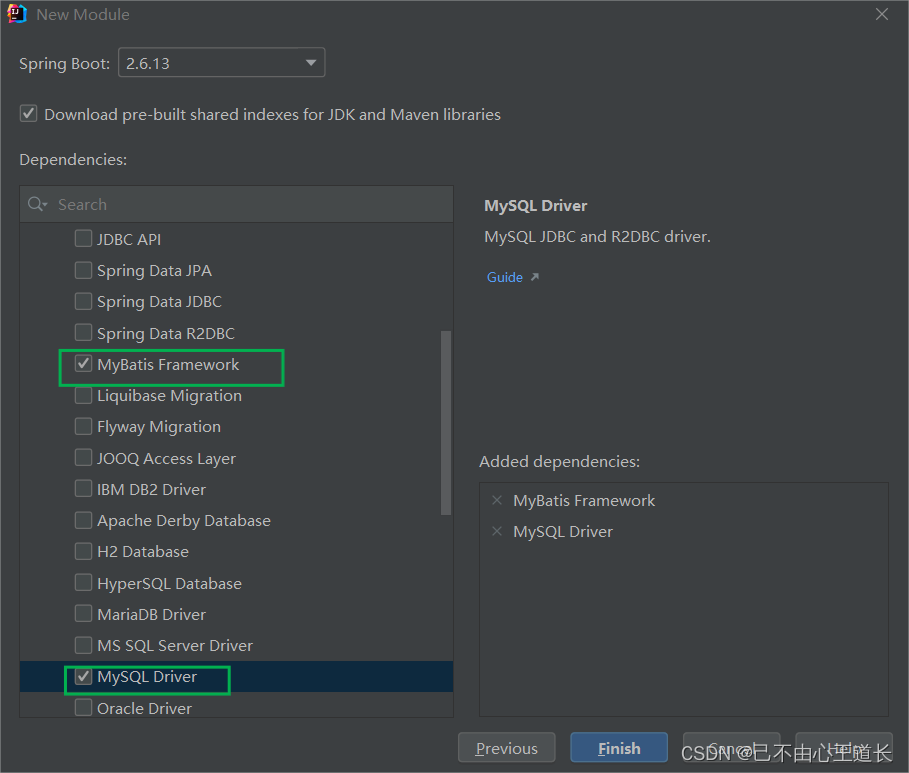The width and height of the screenshot is (909, 773).
Task: Open the Spring Boot version dropdown
Action: pyautogui.click(x=221, y=63)
